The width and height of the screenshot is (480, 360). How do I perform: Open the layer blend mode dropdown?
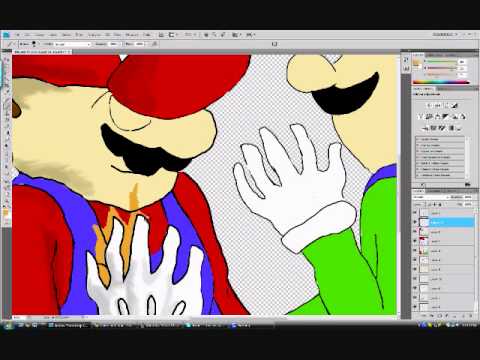[431, 197]
